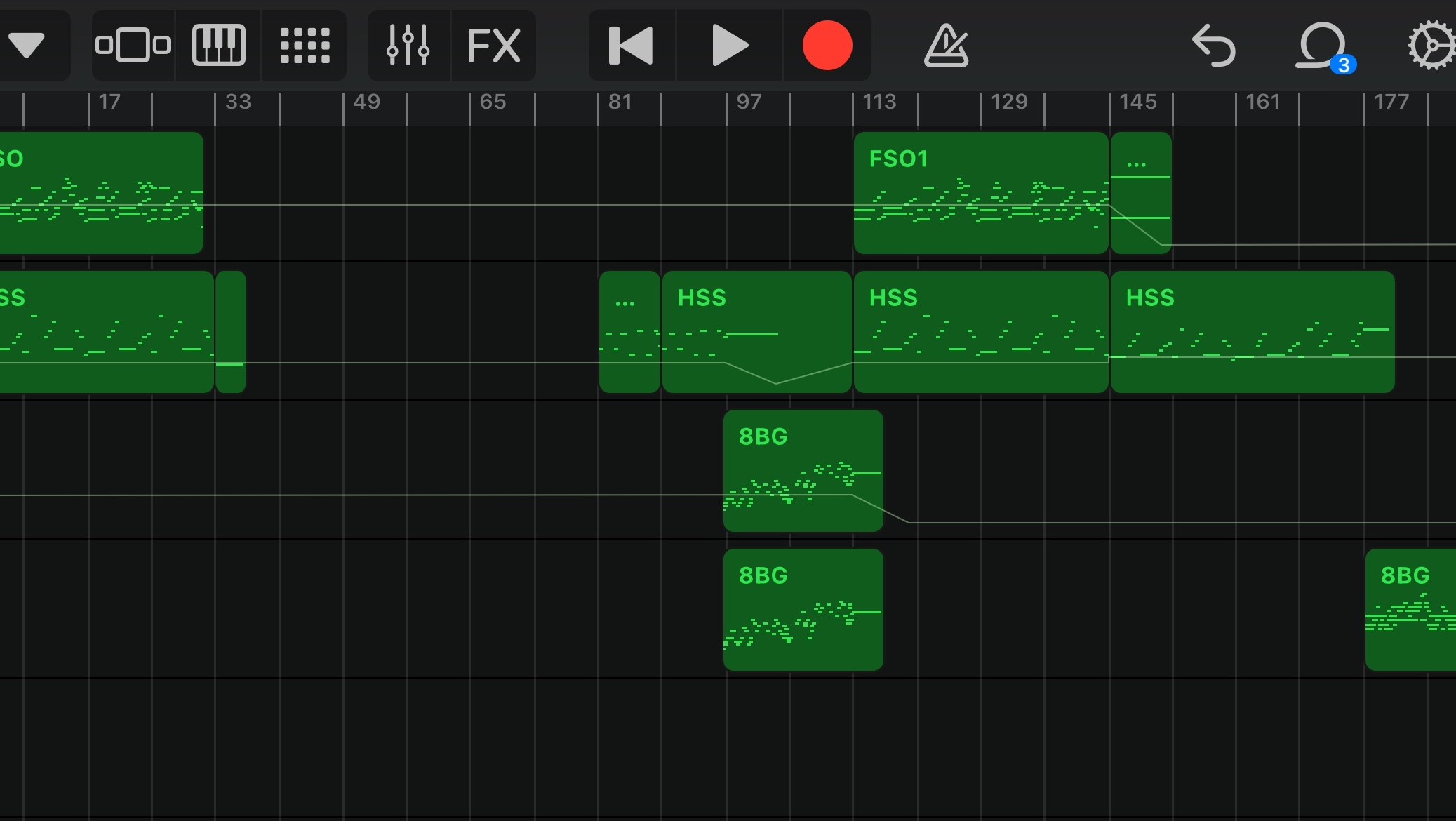Show the FX panel
Screen dimensions: 1456x821
pos(493,46)
